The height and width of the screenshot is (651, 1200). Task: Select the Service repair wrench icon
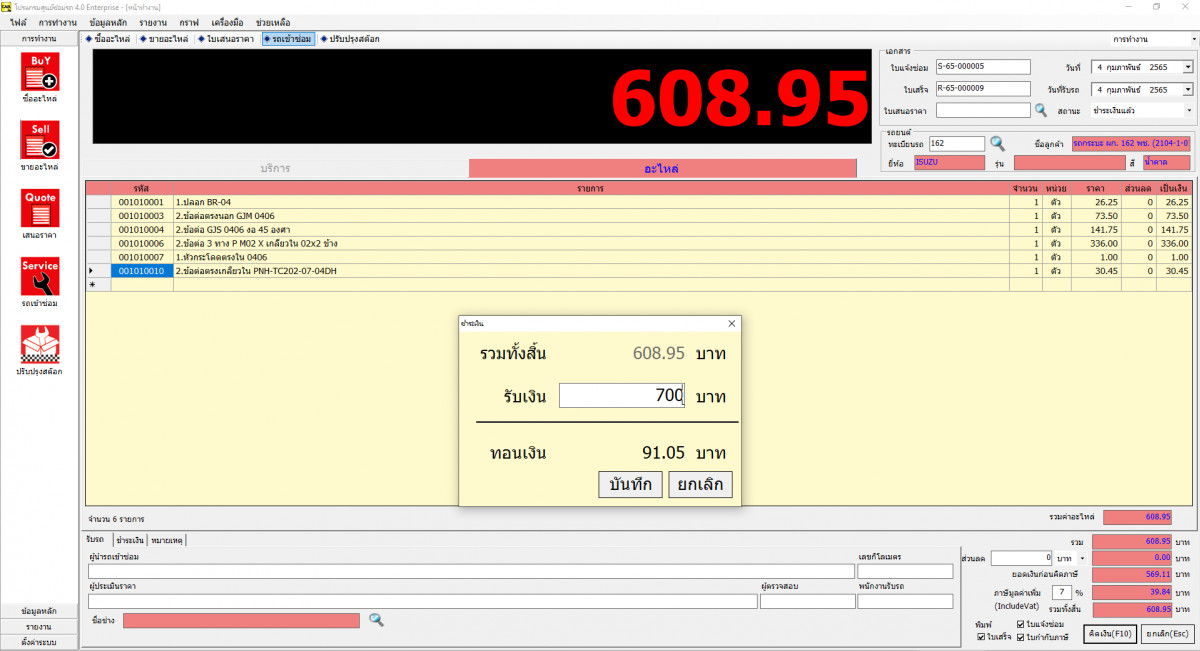tap(40, 276)
